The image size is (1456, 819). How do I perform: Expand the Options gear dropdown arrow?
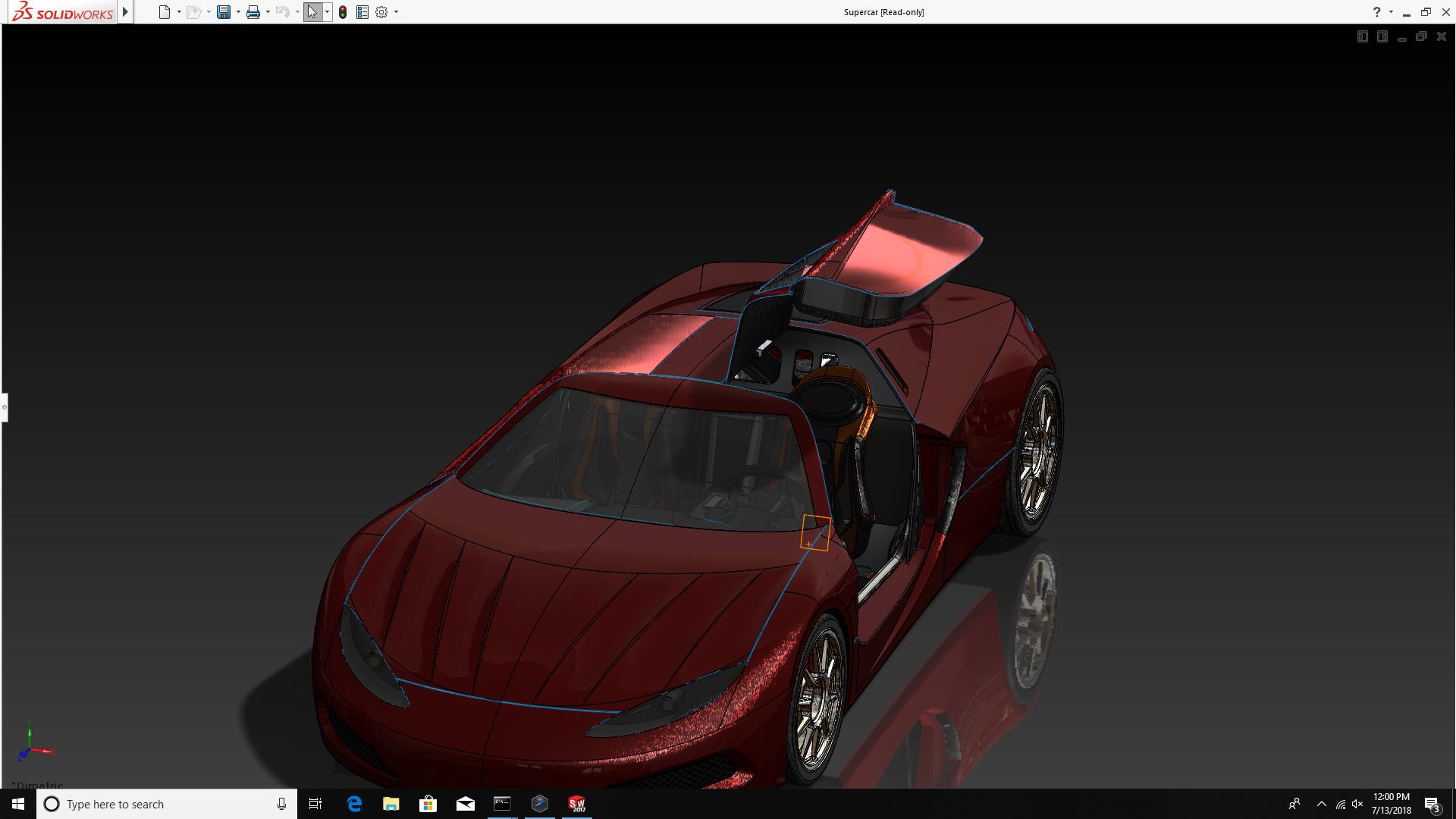(396, 12)
